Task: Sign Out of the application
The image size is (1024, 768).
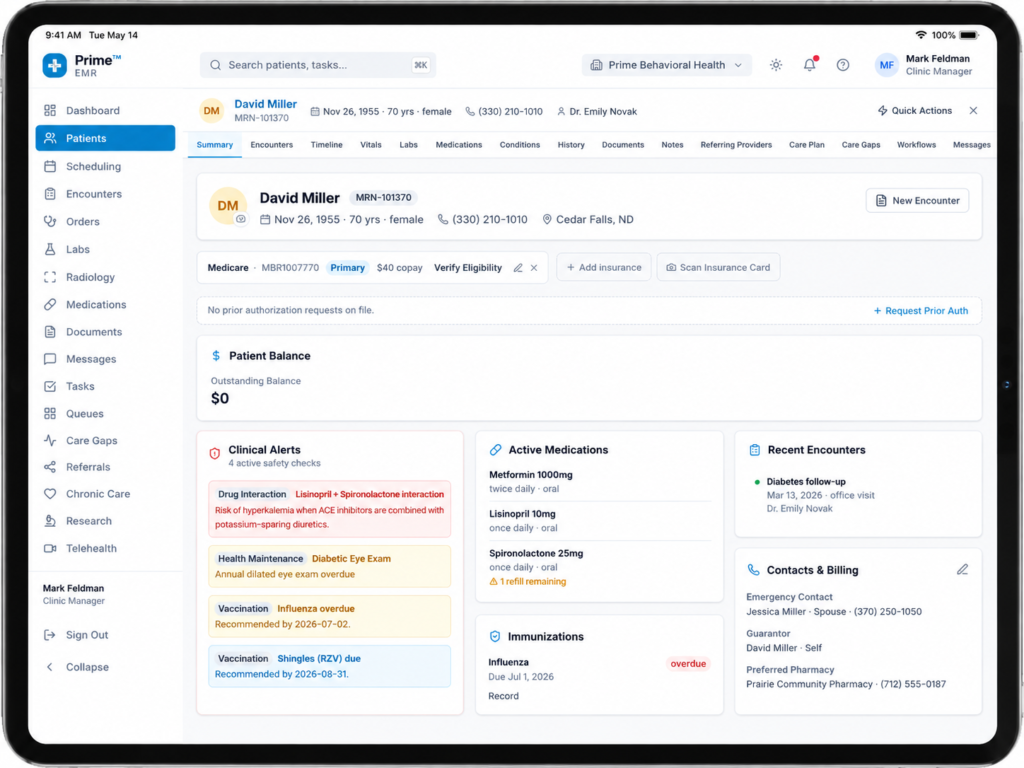Action: click(x=76, y=635)
